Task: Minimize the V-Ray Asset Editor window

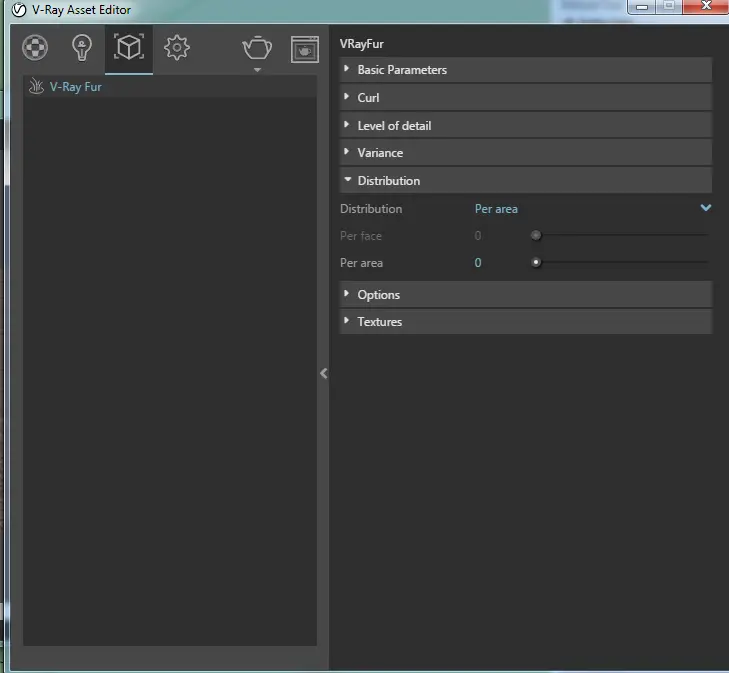Action: [x=642, y=7]
